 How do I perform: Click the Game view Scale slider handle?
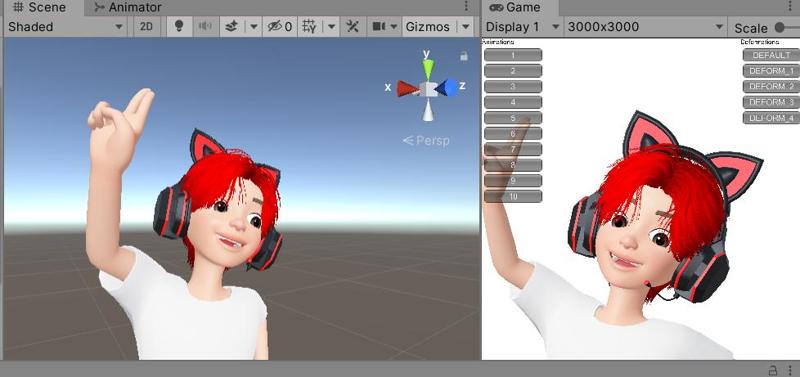(780, 28)
